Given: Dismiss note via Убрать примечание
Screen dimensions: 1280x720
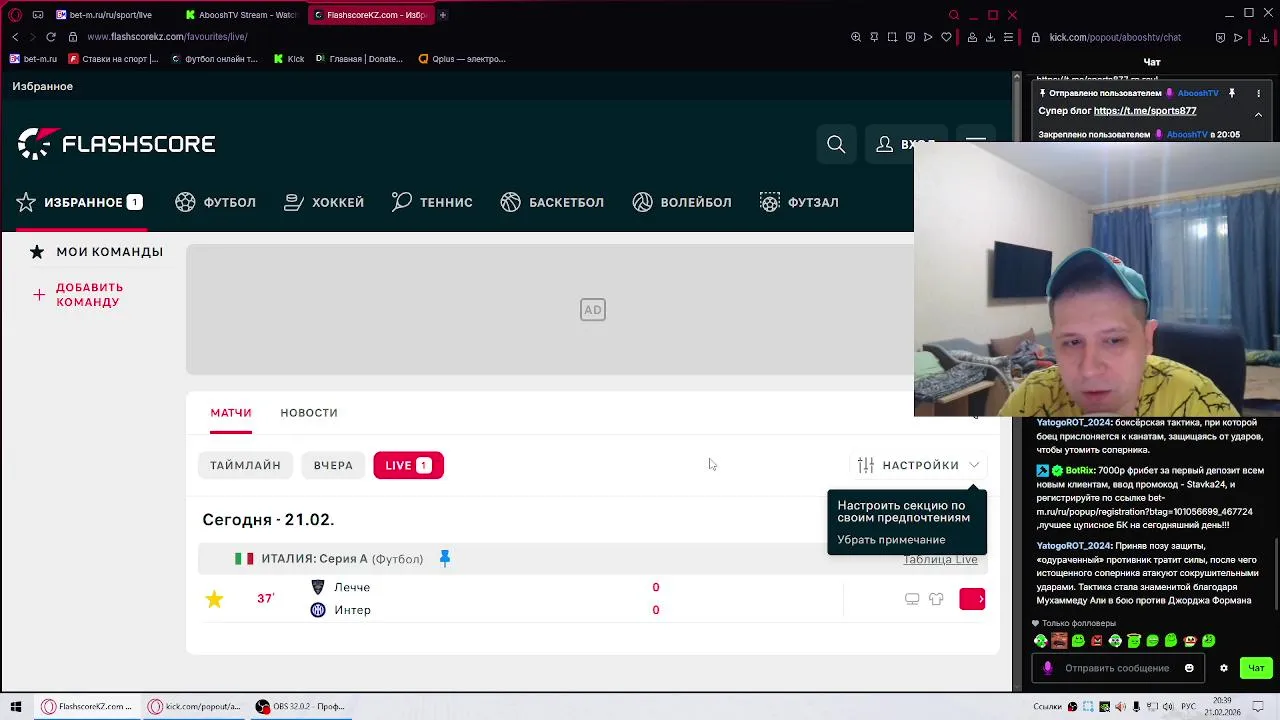Looking at the screenshot, I should tap(891, 540).
